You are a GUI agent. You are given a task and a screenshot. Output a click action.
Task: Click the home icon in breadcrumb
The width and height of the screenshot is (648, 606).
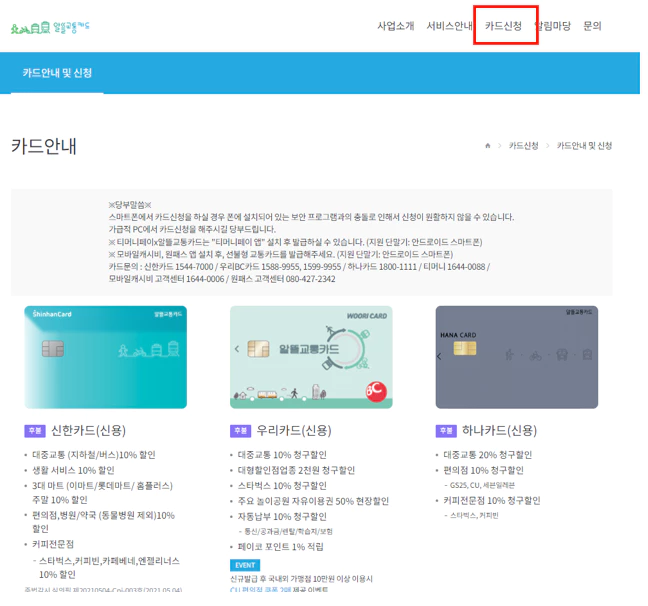pyautogui.click(x=488, y=146)
